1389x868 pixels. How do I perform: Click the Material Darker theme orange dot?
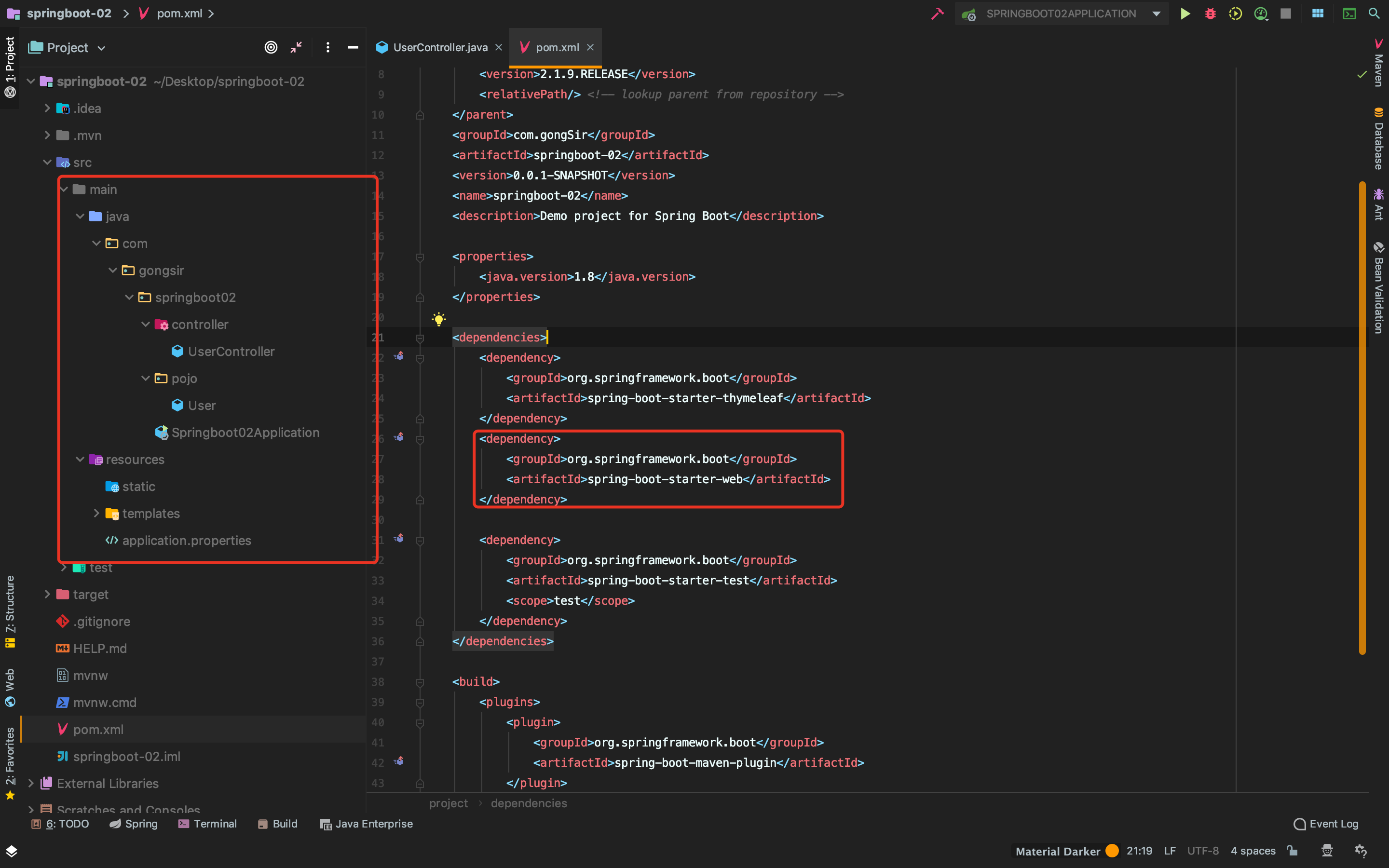coord(1112,851)
